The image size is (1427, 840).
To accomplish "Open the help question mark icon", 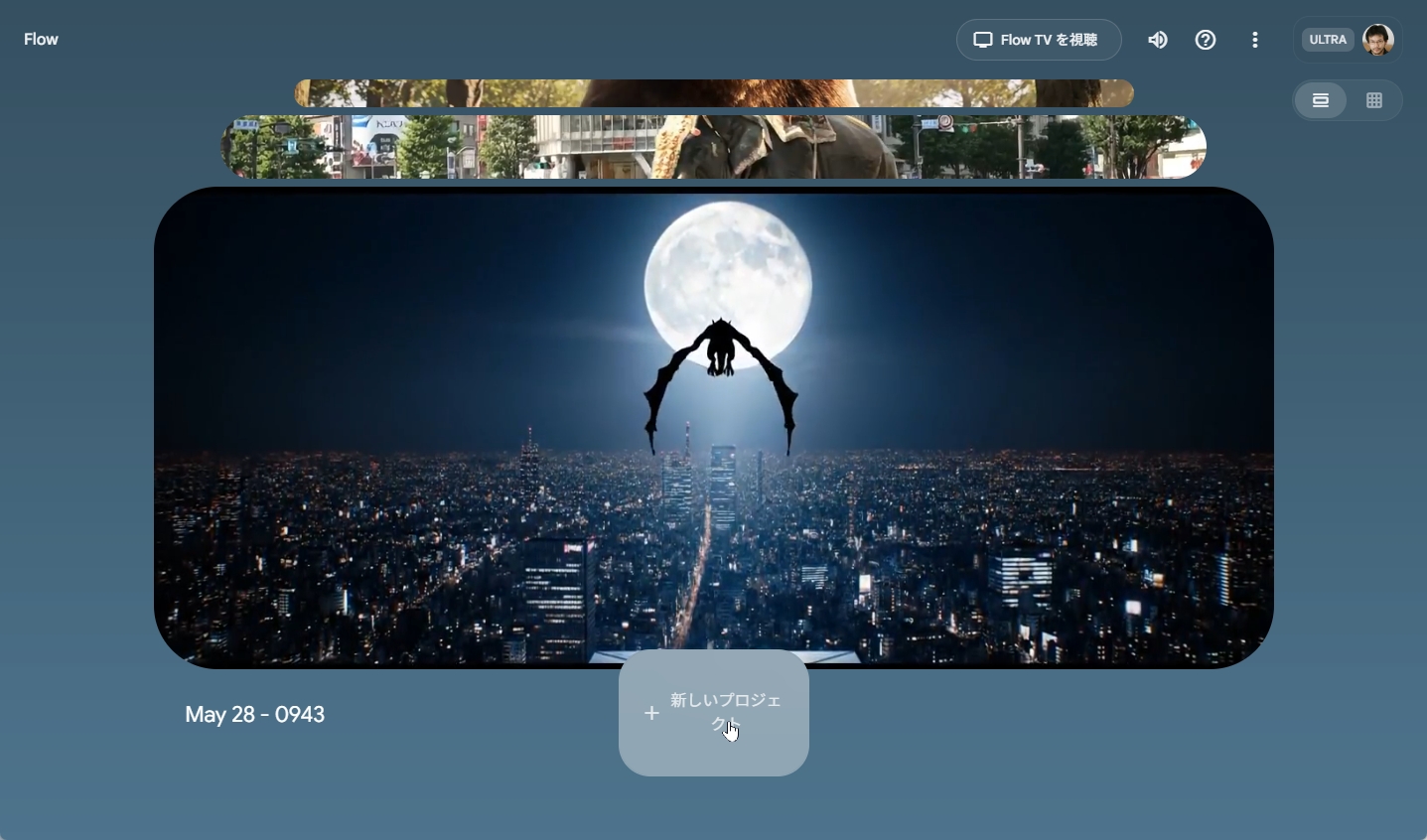I will [1206, 40].
